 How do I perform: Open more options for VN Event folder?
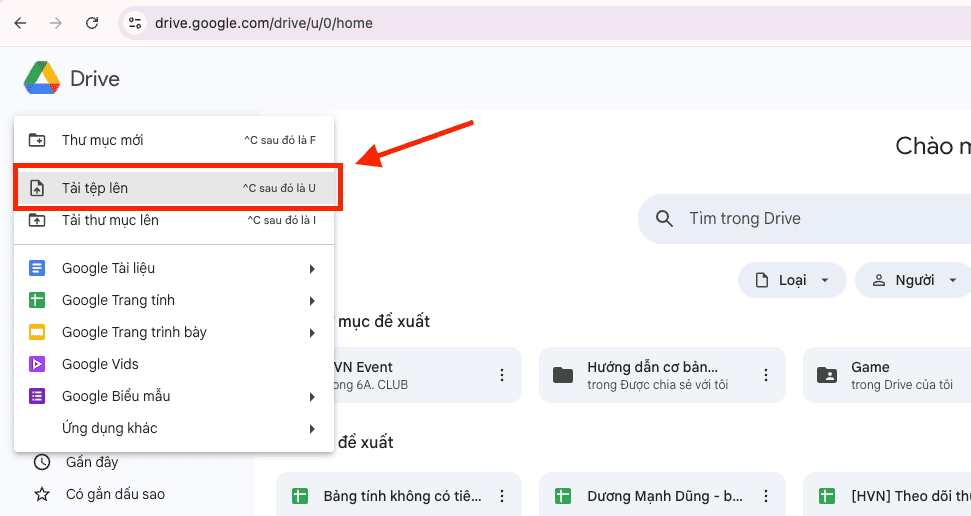pyautogui.click(x=502, y=375)
